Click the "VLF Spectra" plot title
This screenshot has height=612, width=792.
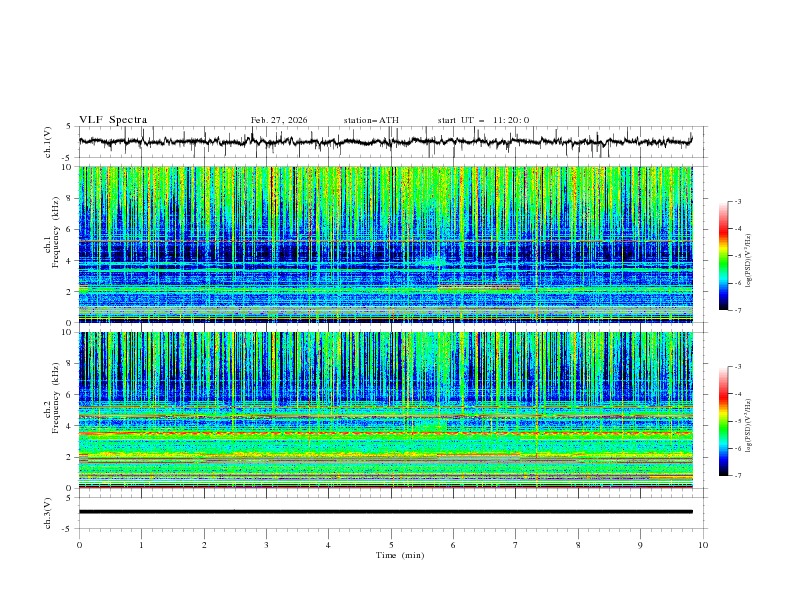(113, 120)
